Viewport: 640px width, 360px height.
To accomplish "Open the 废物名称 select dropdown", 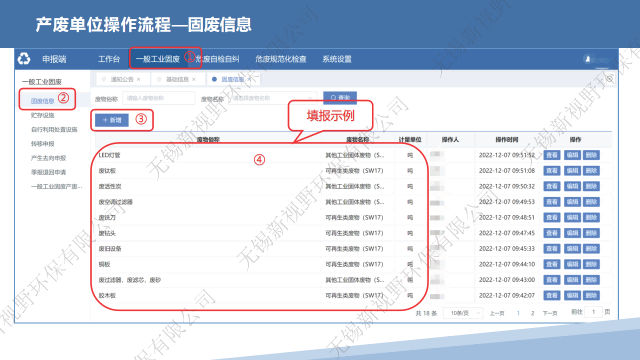I will point(273,98).
